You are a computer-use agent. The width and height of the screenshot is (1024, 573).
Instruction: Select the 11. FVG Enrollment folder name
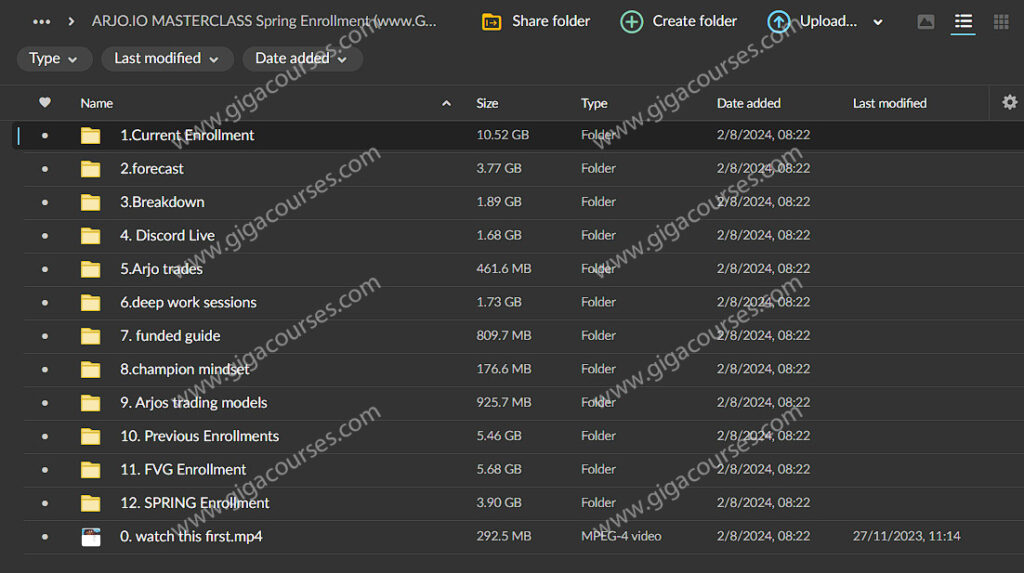tap(183, 469)
